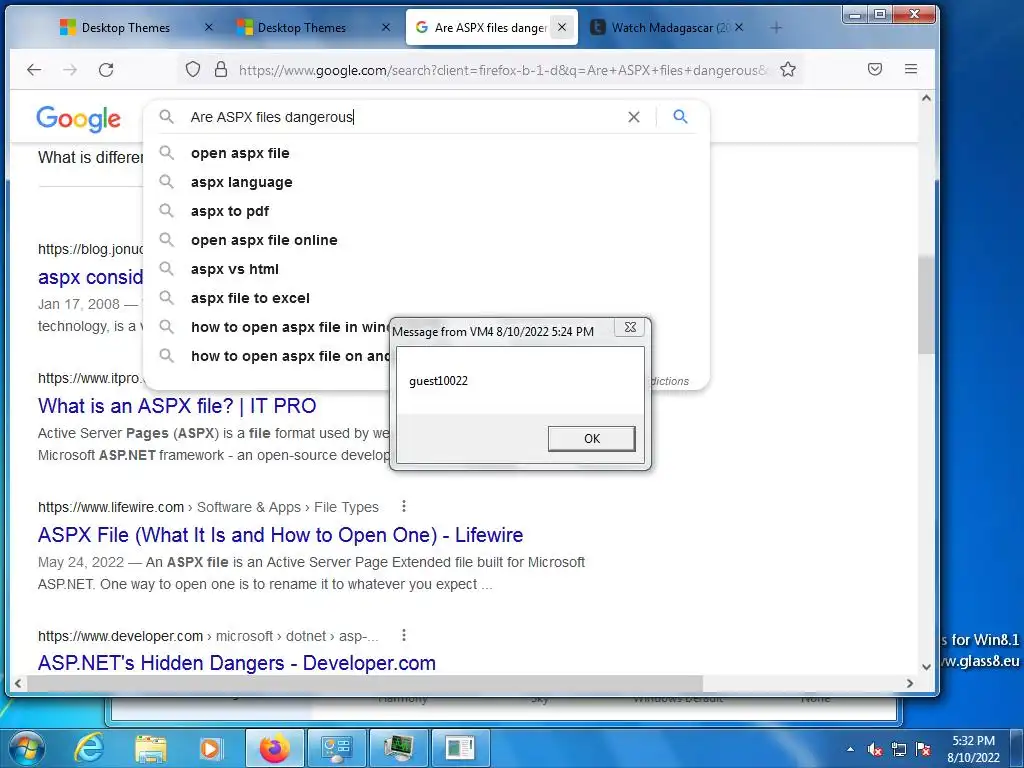This screenshot has height=768, width=1024.
Task: Click the taskbar clock showing 5:32 PM
Action: pyautogui.click(x=973, y=749)
